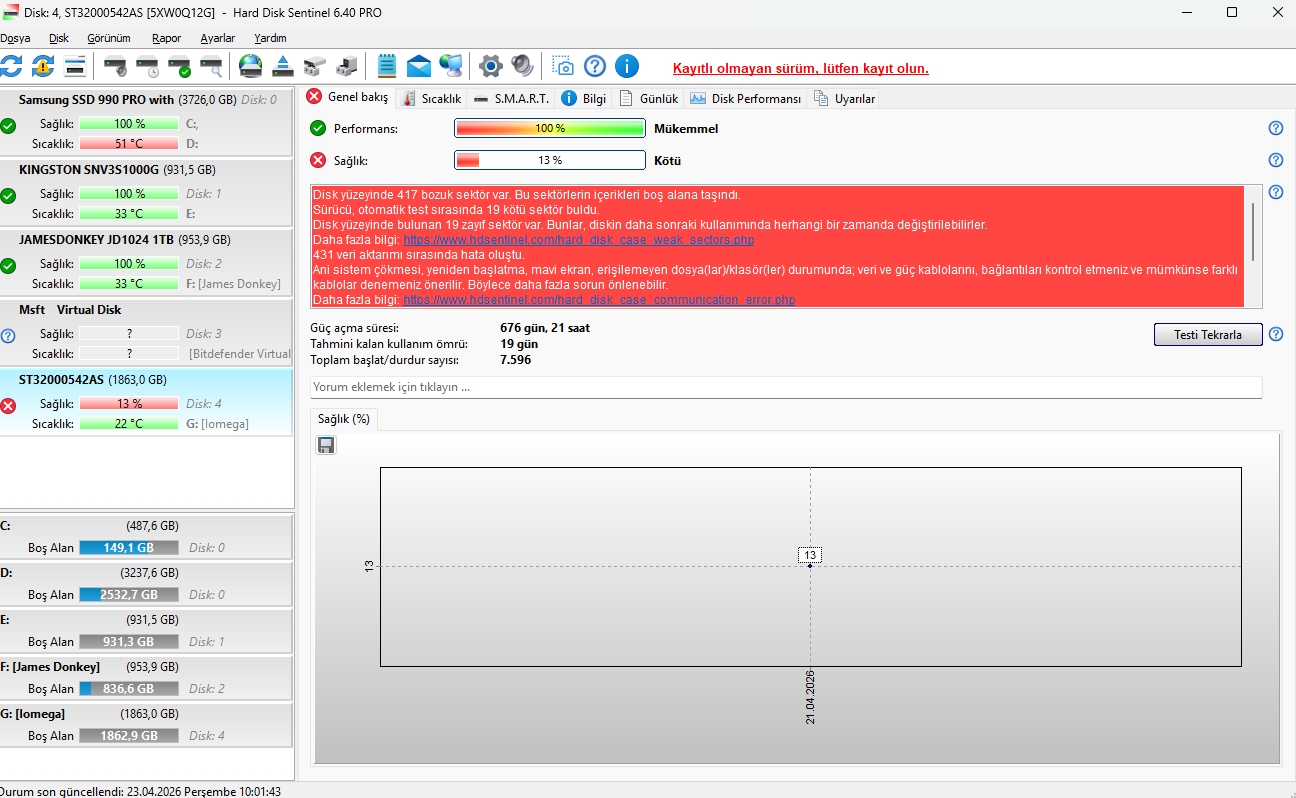The image size is (1296, 798).
Task: Select the Sağlık (%) graph tab
Action: [344, 419]
